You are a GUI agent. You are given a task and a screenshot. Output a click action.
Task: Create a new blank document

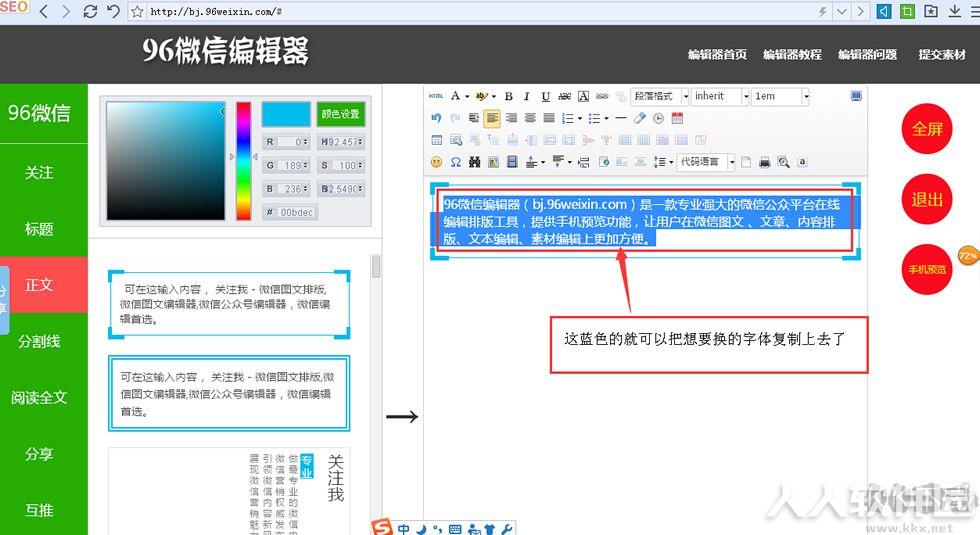click(x=746, y=162)
